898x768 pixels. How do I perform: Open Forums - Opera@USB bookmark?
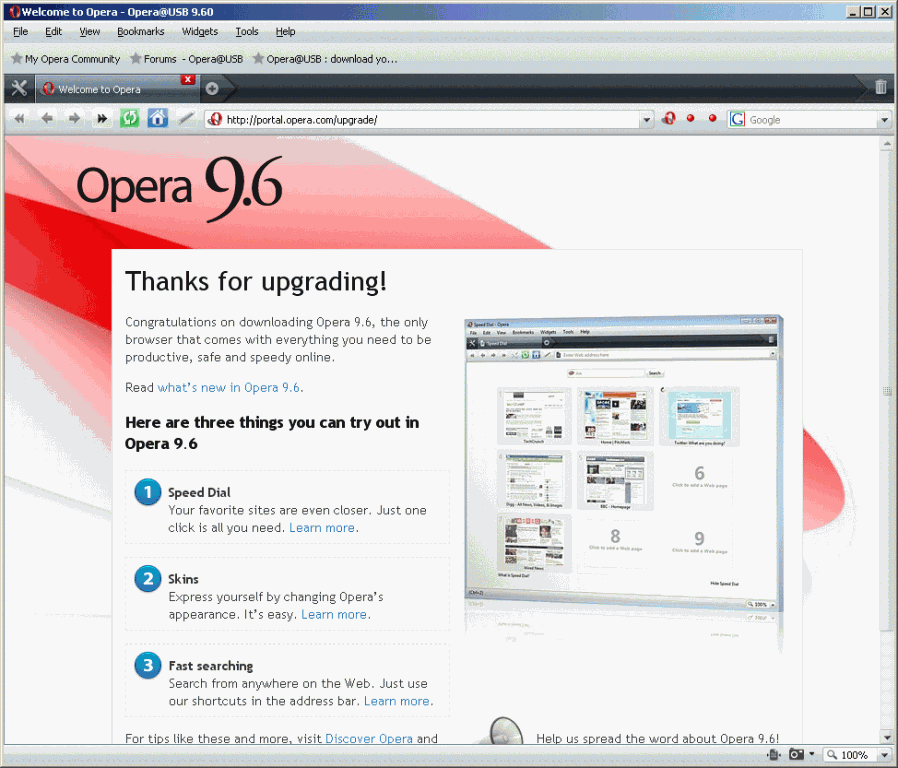click(187, 59)
